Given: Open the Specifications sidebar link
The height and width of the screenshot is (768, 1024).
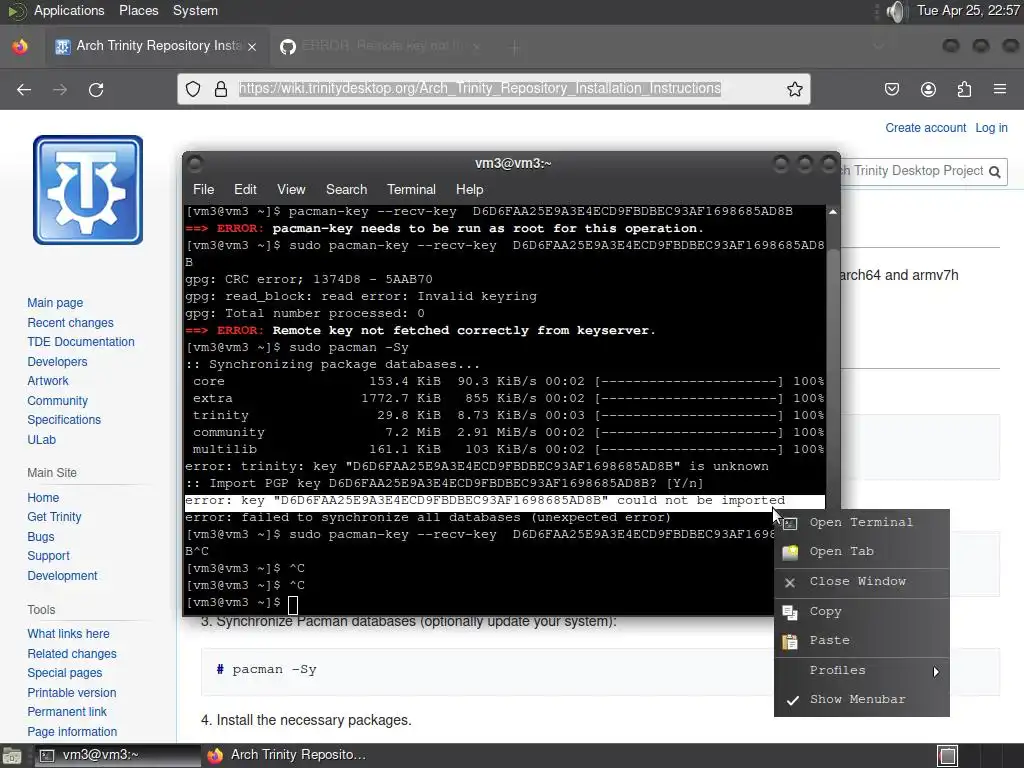Looking at the screenshot, I should point(64,420).
